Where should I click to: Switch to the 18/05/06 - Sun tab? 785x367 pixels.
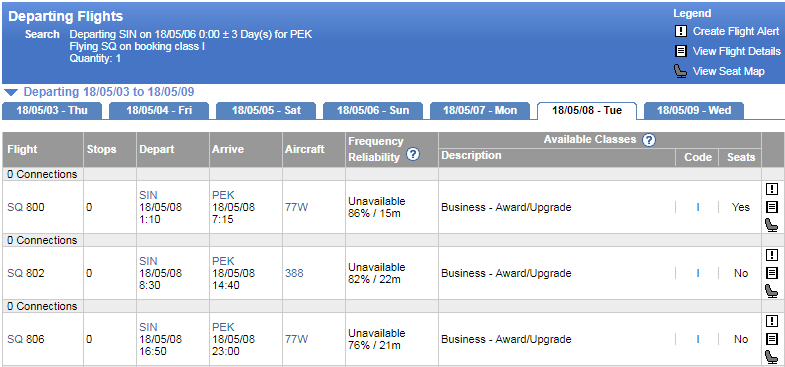(373, 111)
